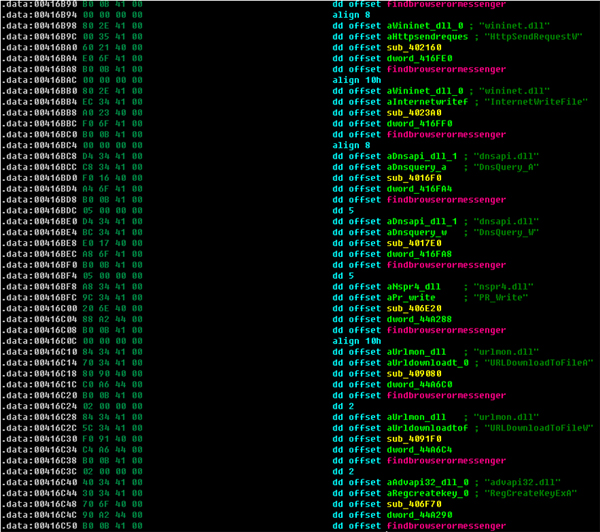Screen dimensions: 600x532
Task: Click the "PR_Write" comment
Action: coord(501,298)
